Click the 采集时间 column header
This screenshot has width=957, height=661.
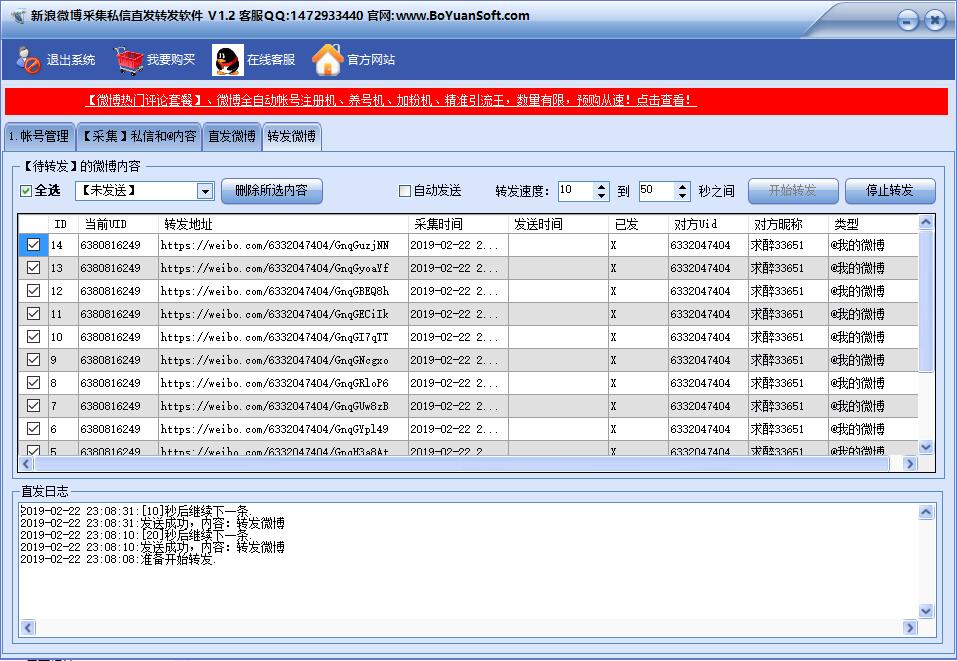458,224
